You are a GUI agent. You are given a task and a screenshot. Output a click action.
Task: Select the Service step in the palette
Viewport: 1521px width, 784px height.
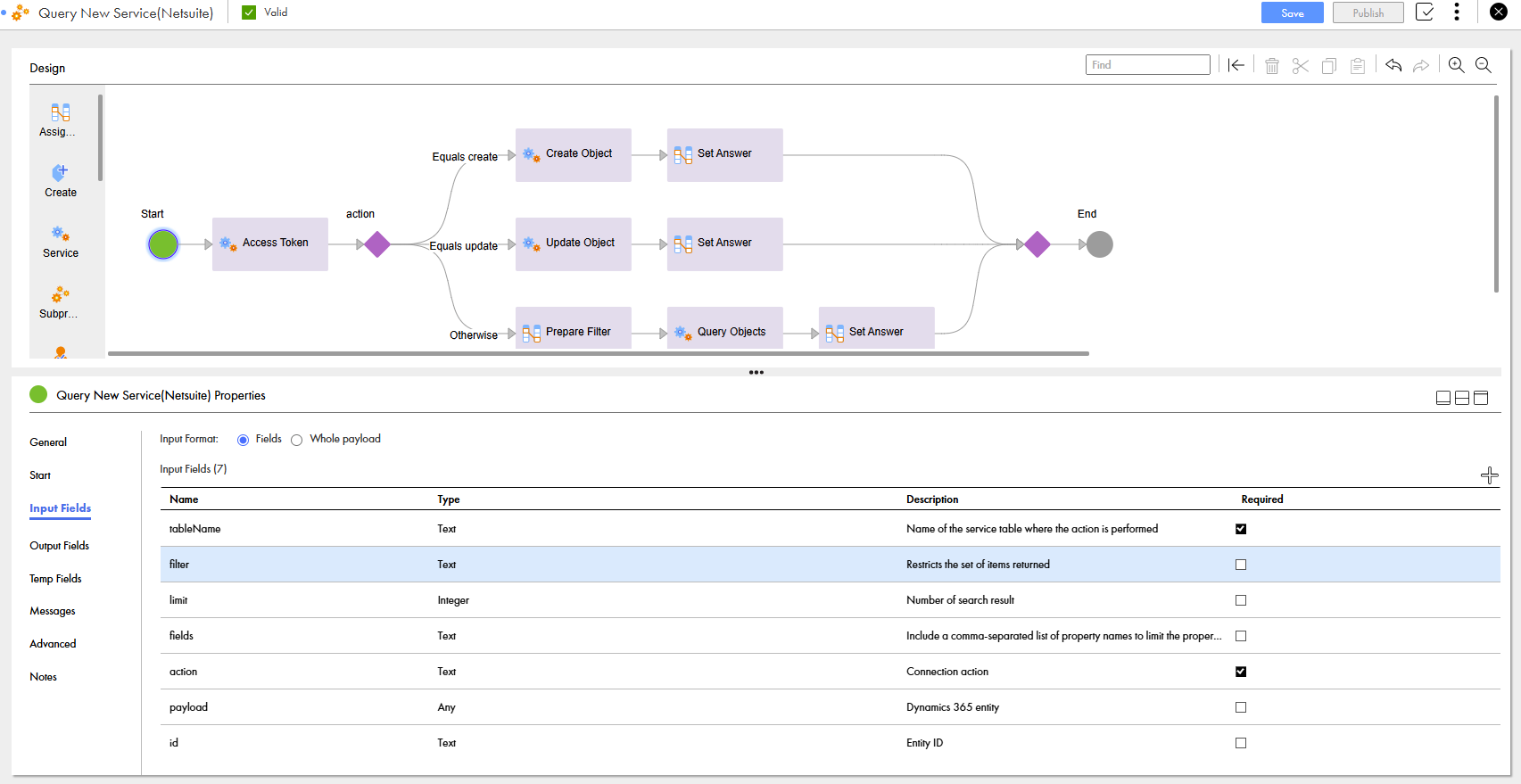(60, 242)
